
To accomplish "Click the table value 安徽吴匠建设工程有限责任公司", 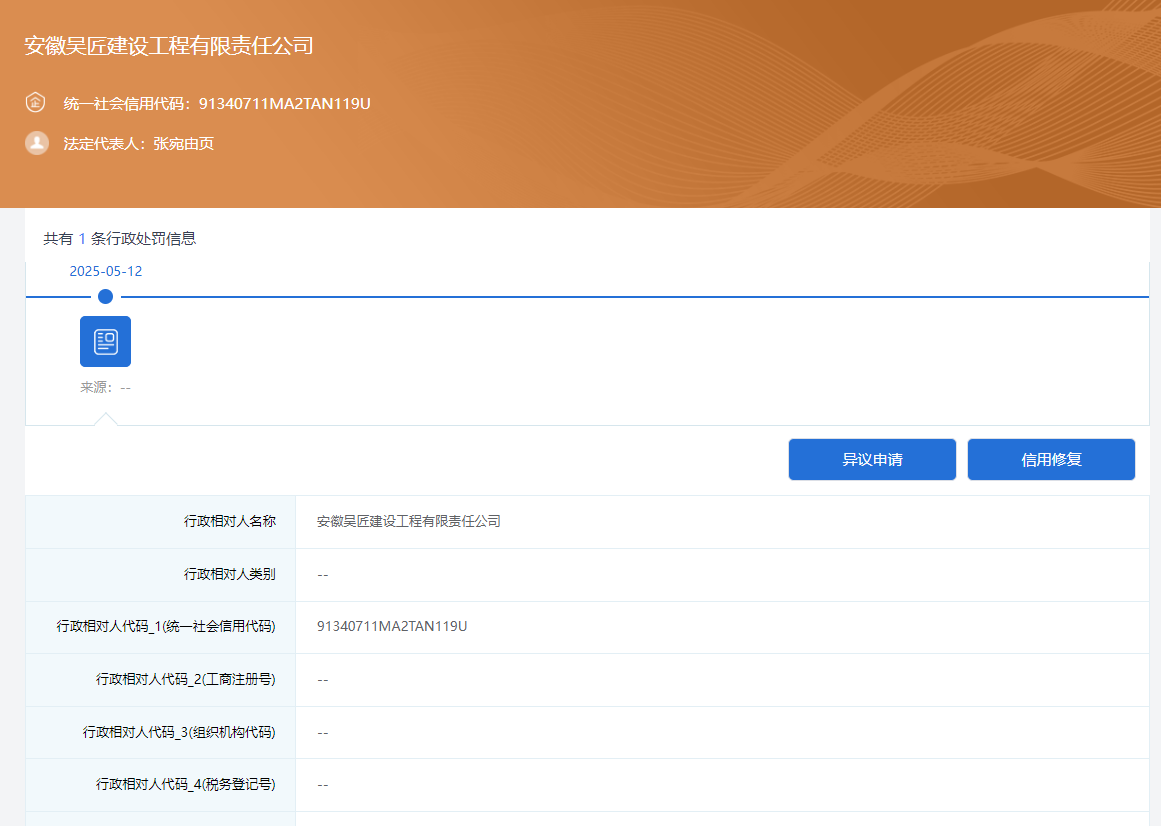I will 409,521.
